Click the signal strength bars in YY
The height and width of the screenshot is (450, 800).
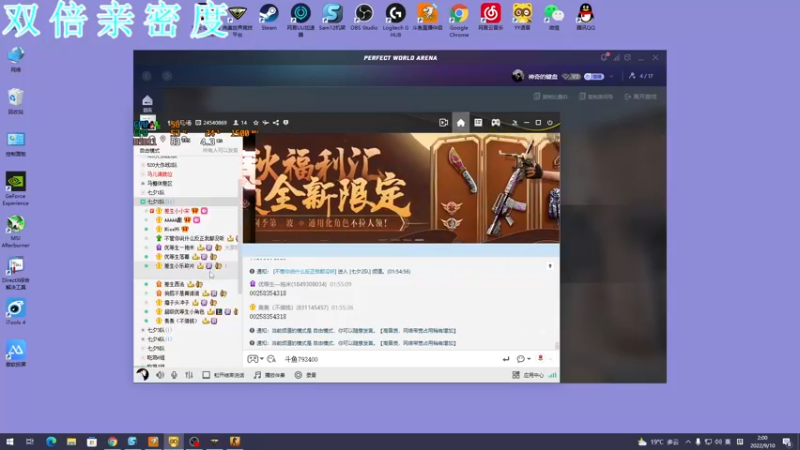pyautogui.click(x=553, y=375)
